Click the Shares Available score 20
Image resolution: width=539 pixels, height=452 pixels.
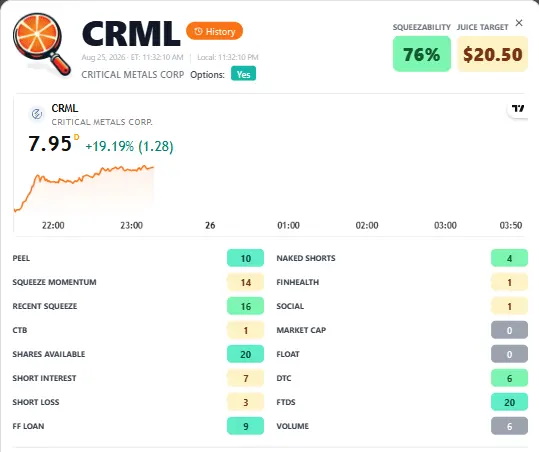[245, 354]
